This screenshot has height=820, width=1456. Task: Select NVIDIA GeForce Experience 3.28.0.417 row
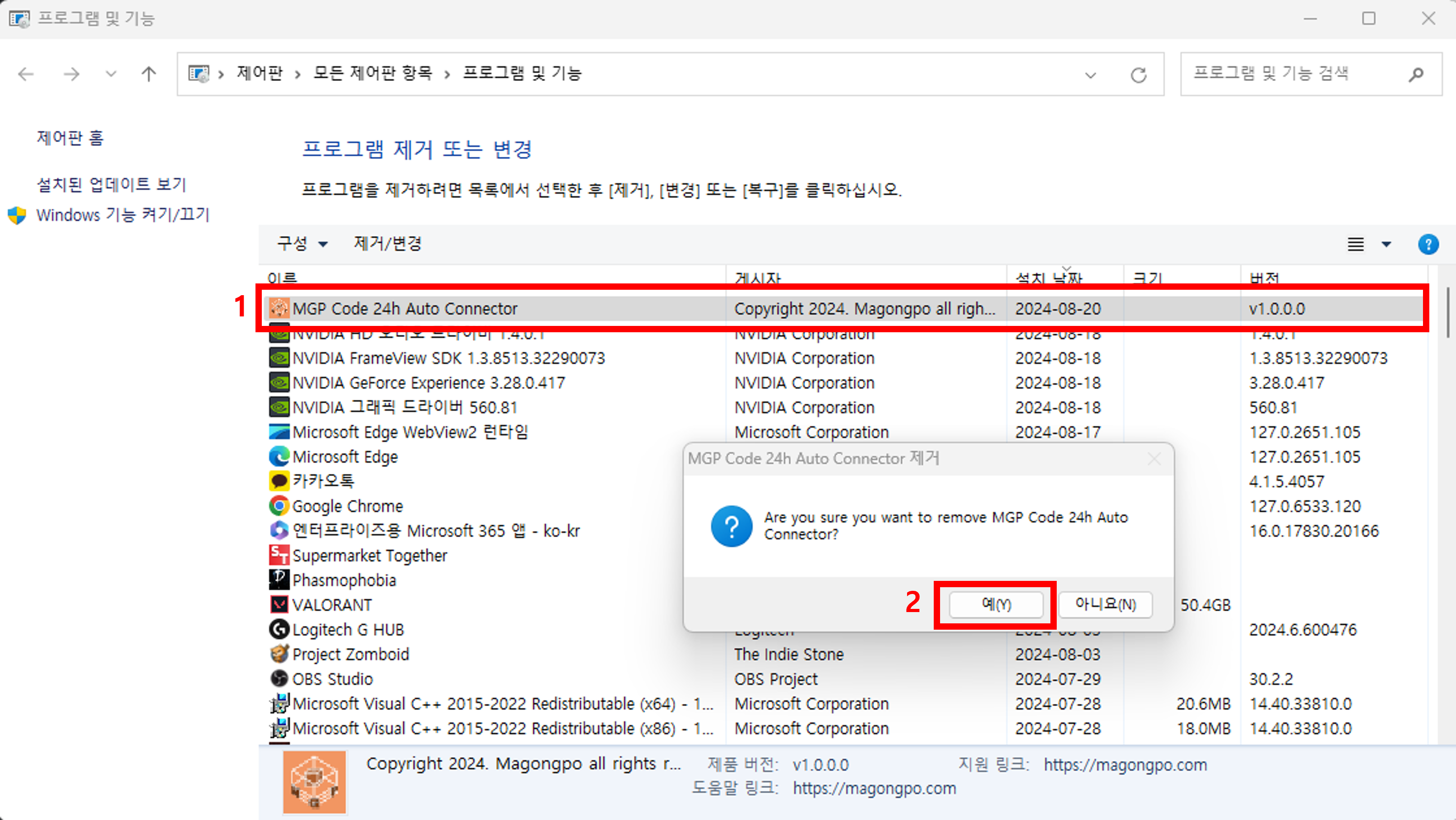tap(843, 382)
